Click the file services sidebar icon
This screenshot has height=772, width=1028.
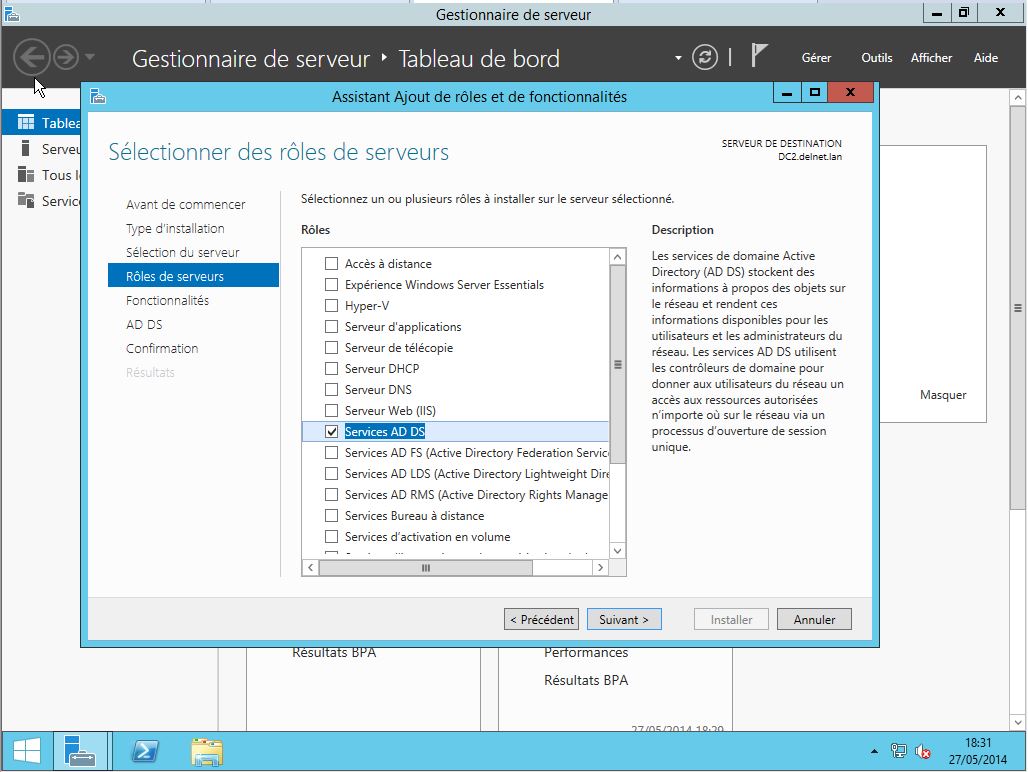point(26,201)
